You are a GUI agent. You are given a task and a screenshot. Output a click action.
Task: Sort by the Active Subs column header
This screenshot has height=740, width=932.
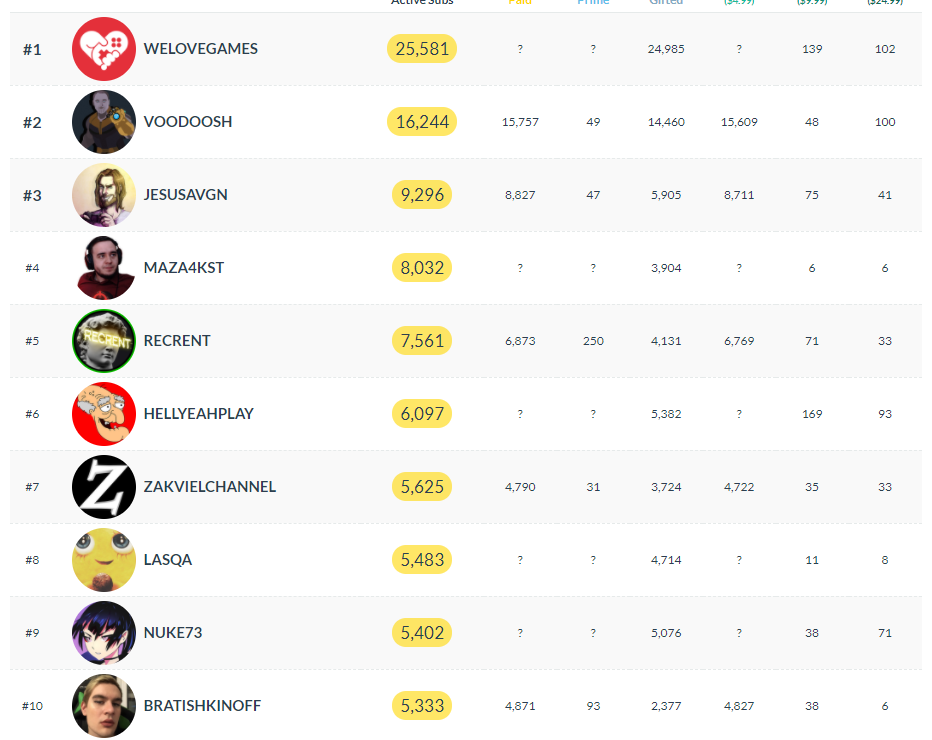(422, 2)
